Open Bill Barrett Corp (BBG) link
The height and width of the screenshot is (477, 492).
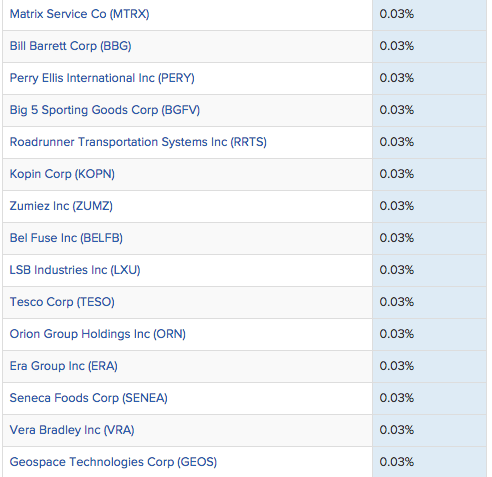pyautogui.click(x=70, y=46)
